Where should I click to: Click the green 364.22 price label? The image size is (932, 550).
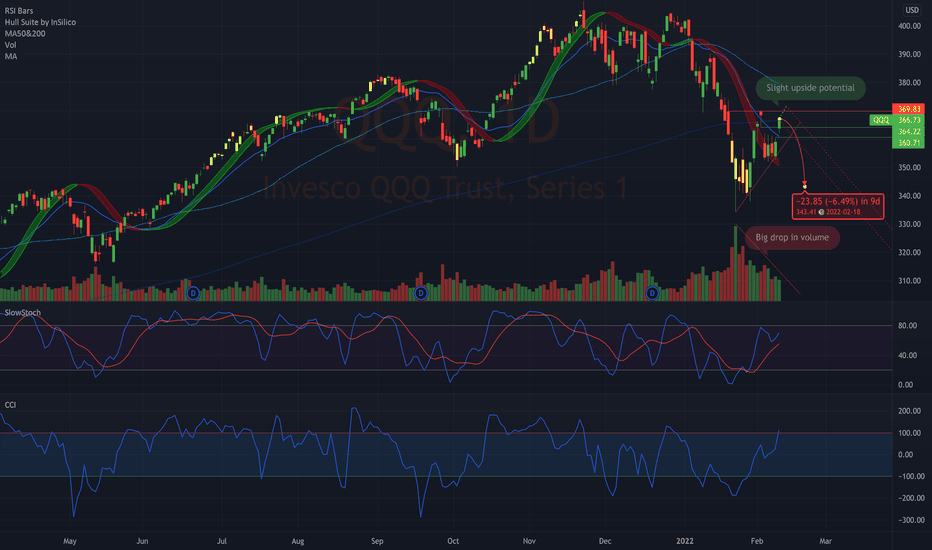tap(909, 131)
